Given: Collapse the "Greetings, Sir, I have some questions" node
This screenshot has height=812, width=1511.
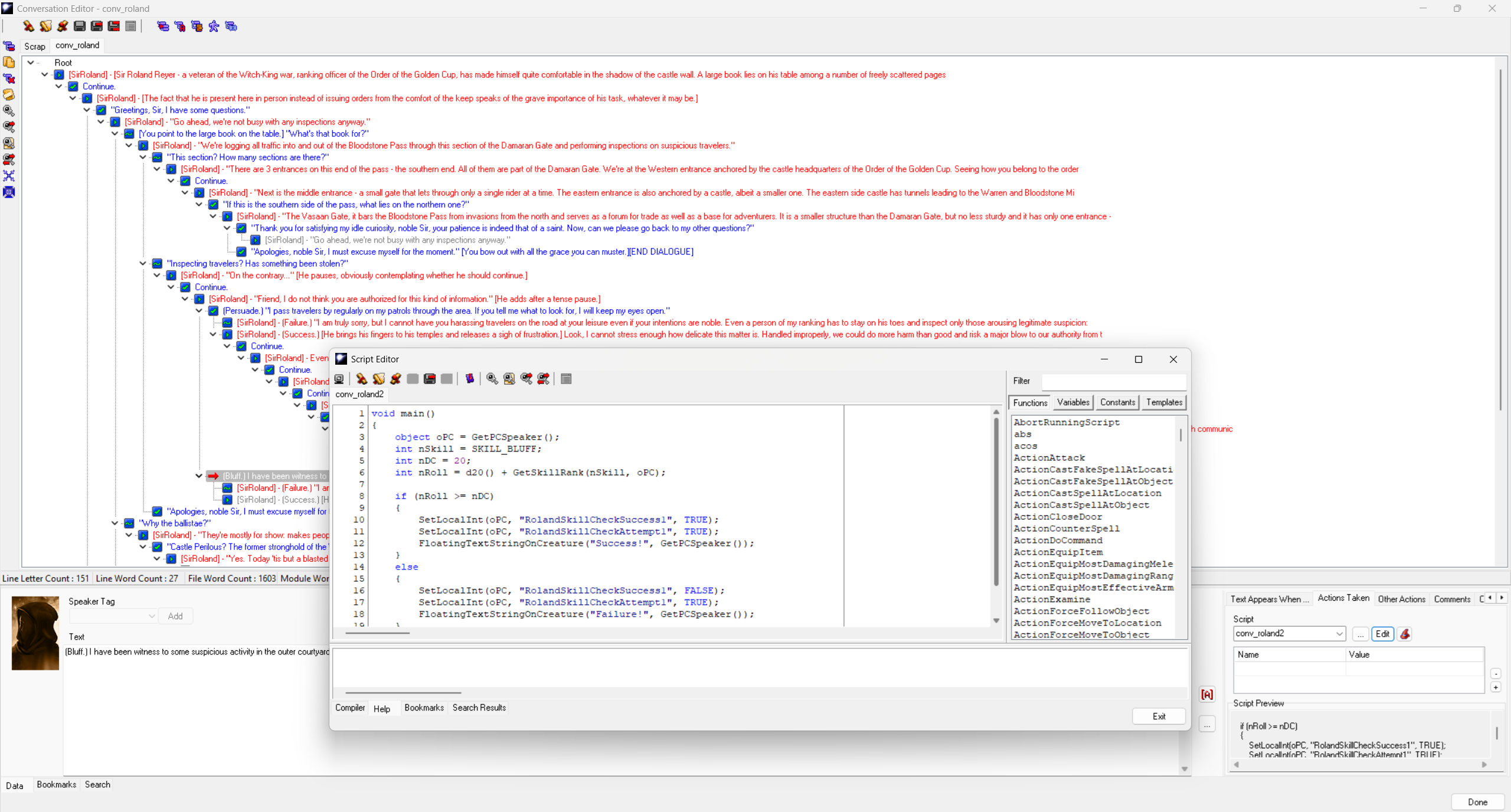Looking at the screenshot, I should [x=87, y=110].
